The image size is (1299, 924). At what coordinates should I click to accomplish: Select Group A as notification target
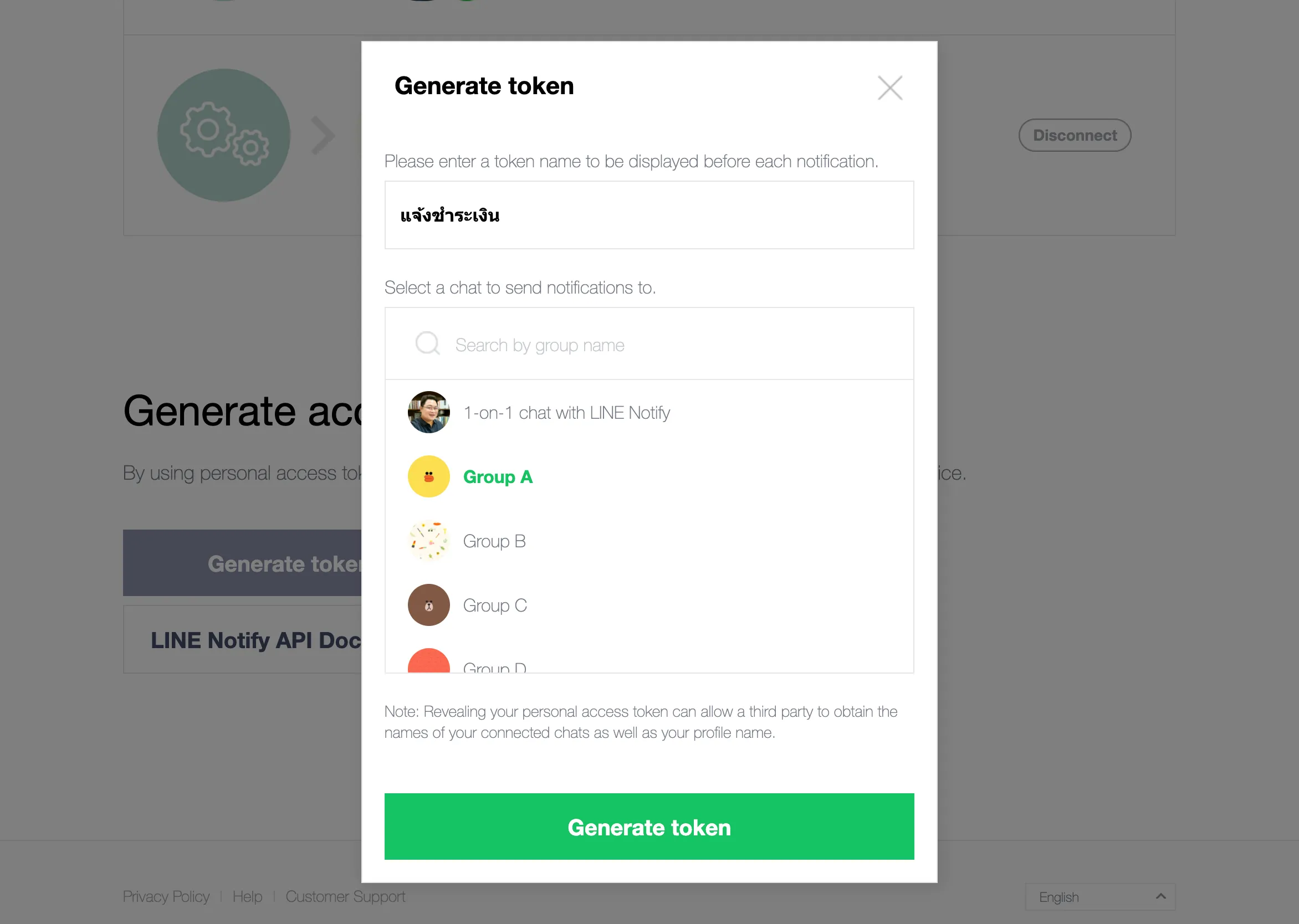tap(498, 477)
